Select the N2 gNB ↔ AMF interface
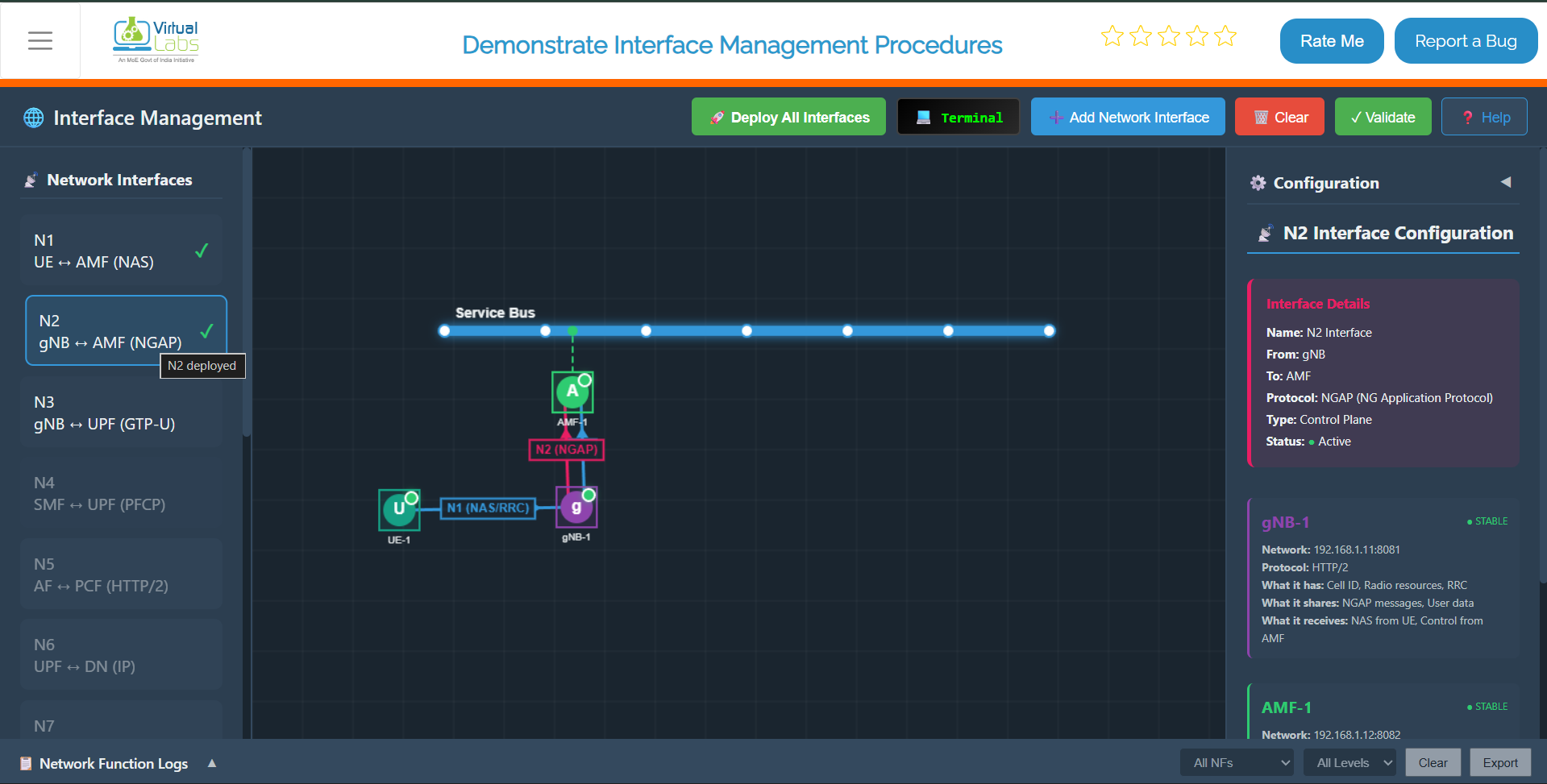 (x=126, y=331)
